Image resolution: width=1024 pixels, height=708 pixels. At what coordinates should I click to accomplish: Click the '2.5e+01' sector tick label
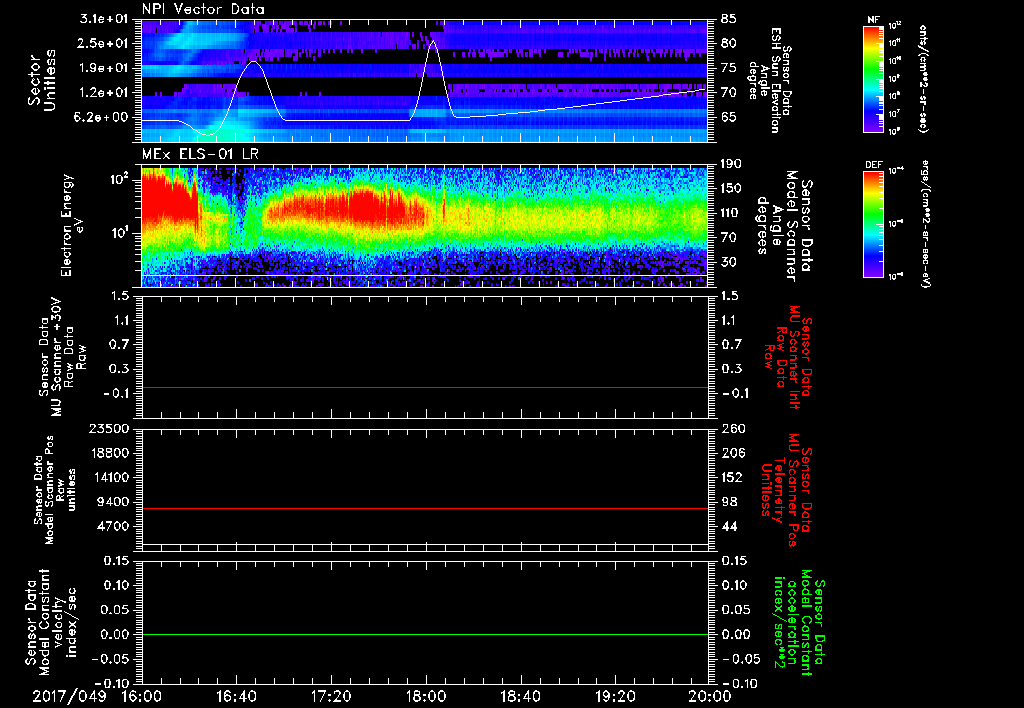pos(103,43)
